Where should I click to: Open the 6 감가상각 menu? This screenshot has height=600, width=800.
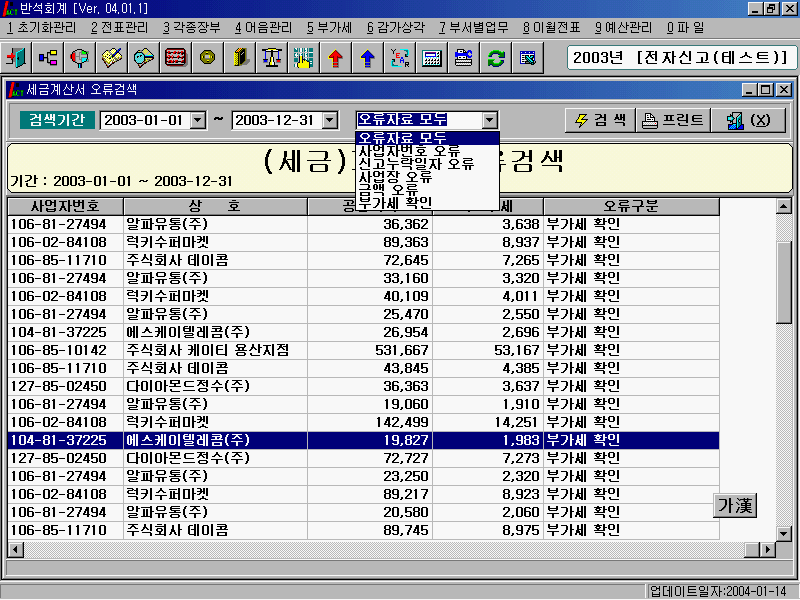coord(395,28)
